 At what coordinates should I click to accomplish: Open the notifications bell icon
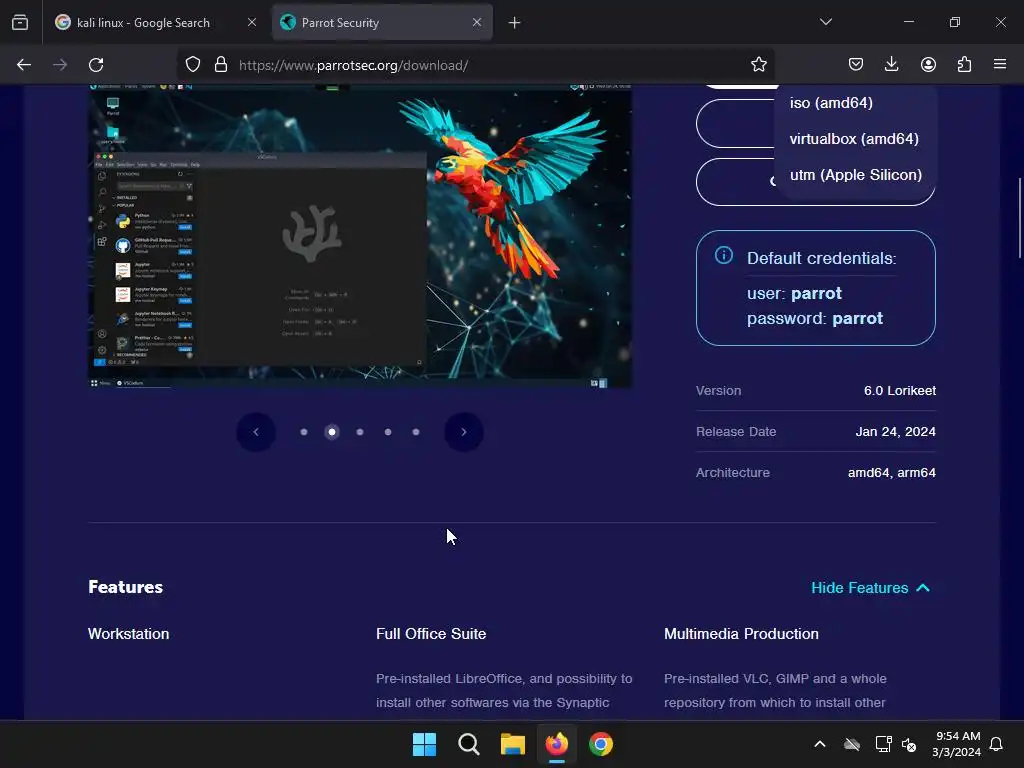[x=997, y=744]
